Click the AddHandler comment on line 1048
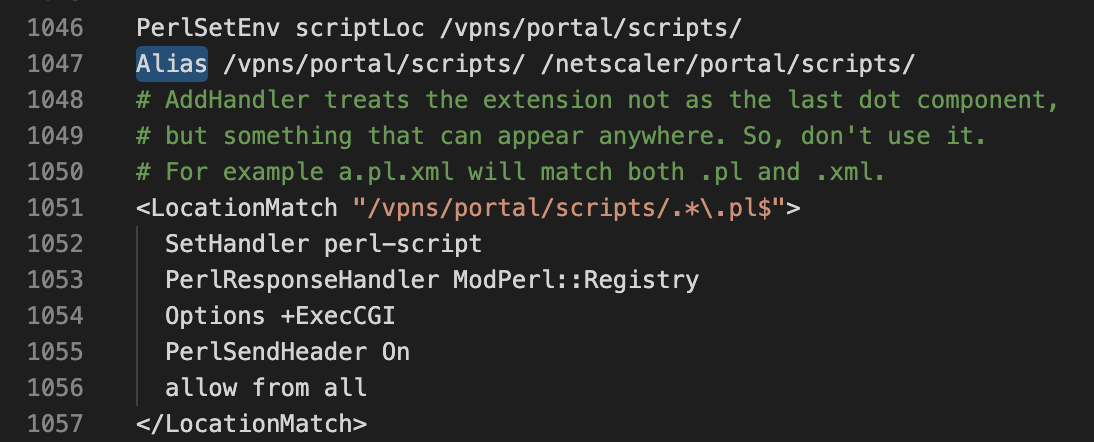 click(598, 100)
